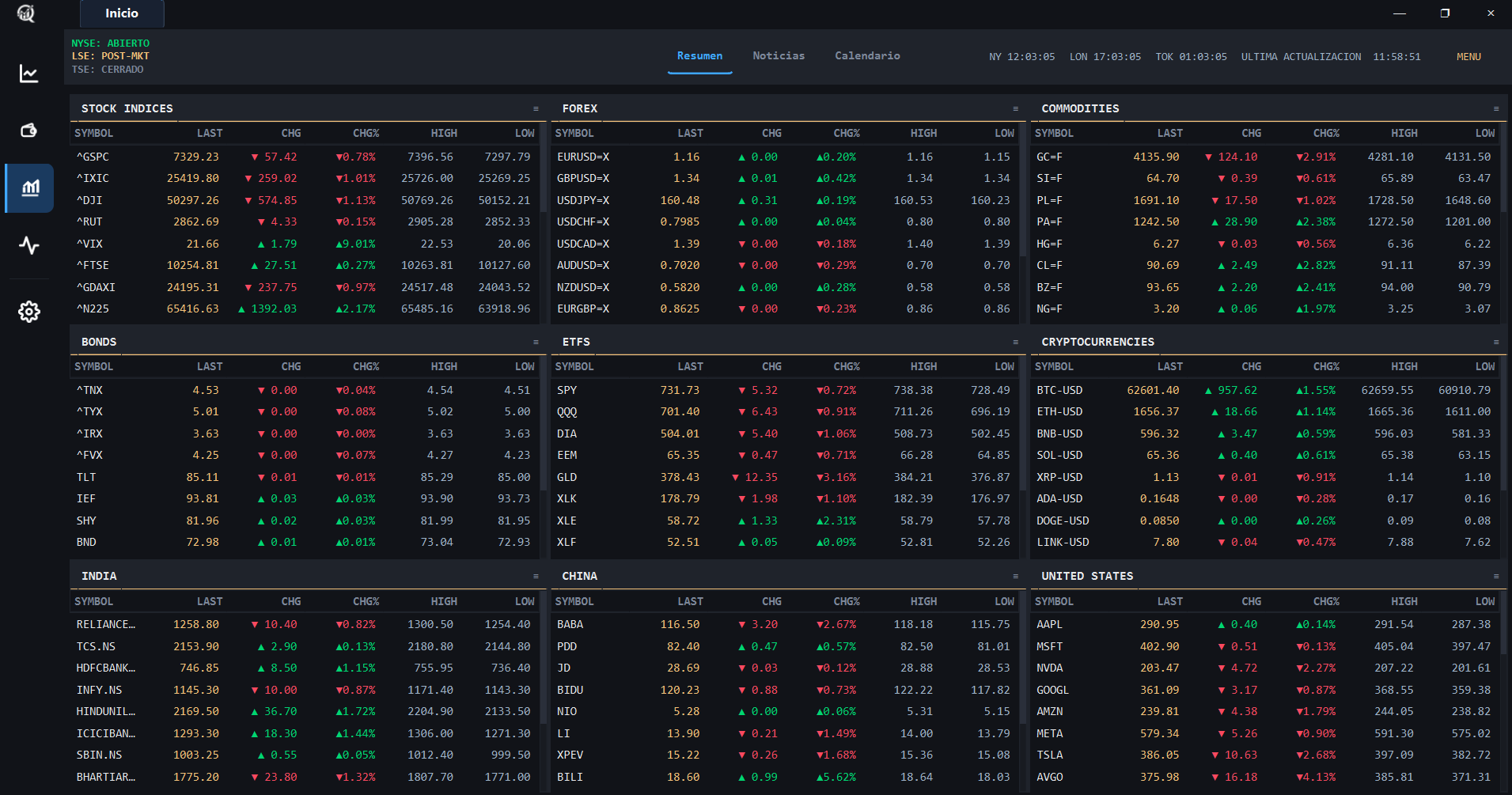
Task: Open the MENU button
Action: tap(1468, 57)
